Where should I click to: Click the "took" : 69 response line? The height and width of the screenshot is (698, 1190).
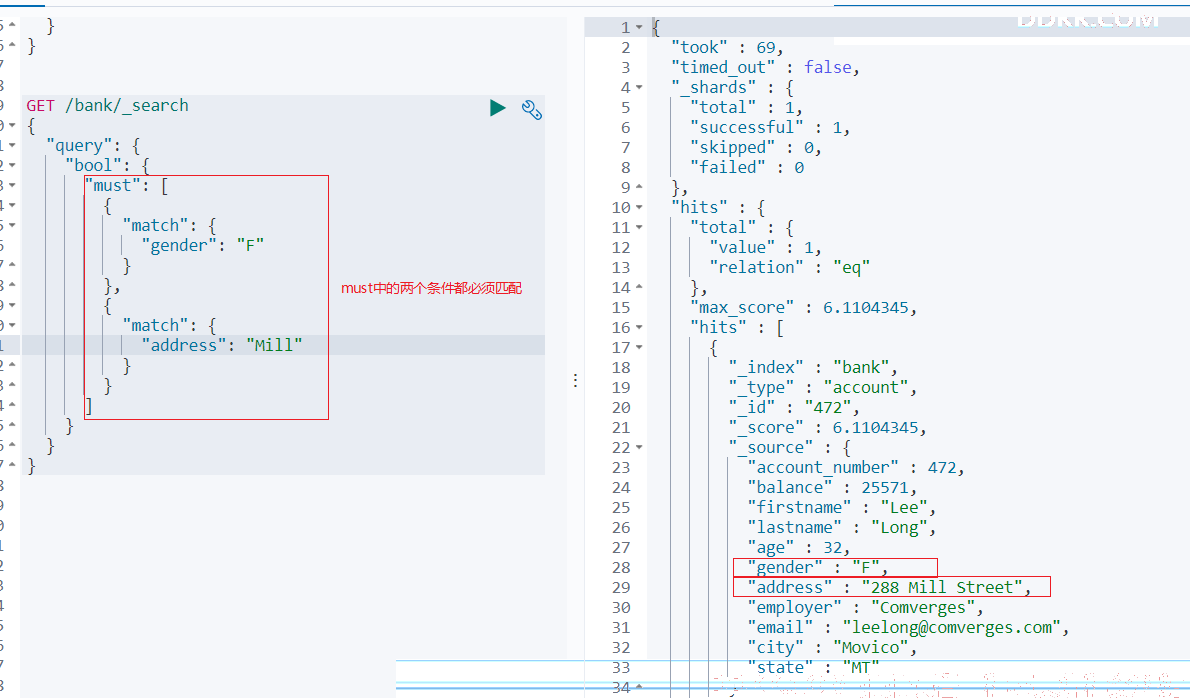[727, 47]
